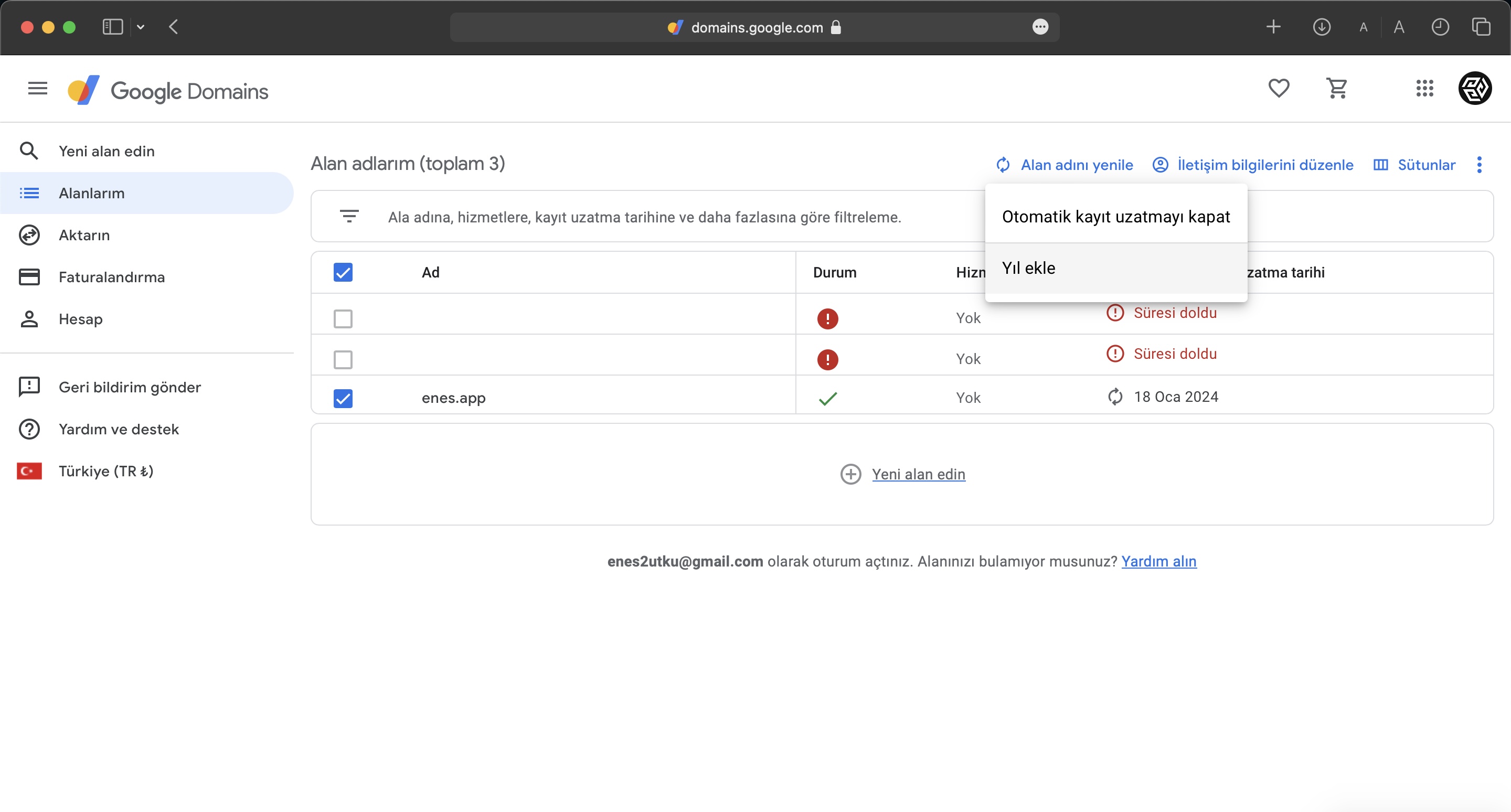
Task: Check the second expired domain checkbox
Action: [x=343, y=359]
